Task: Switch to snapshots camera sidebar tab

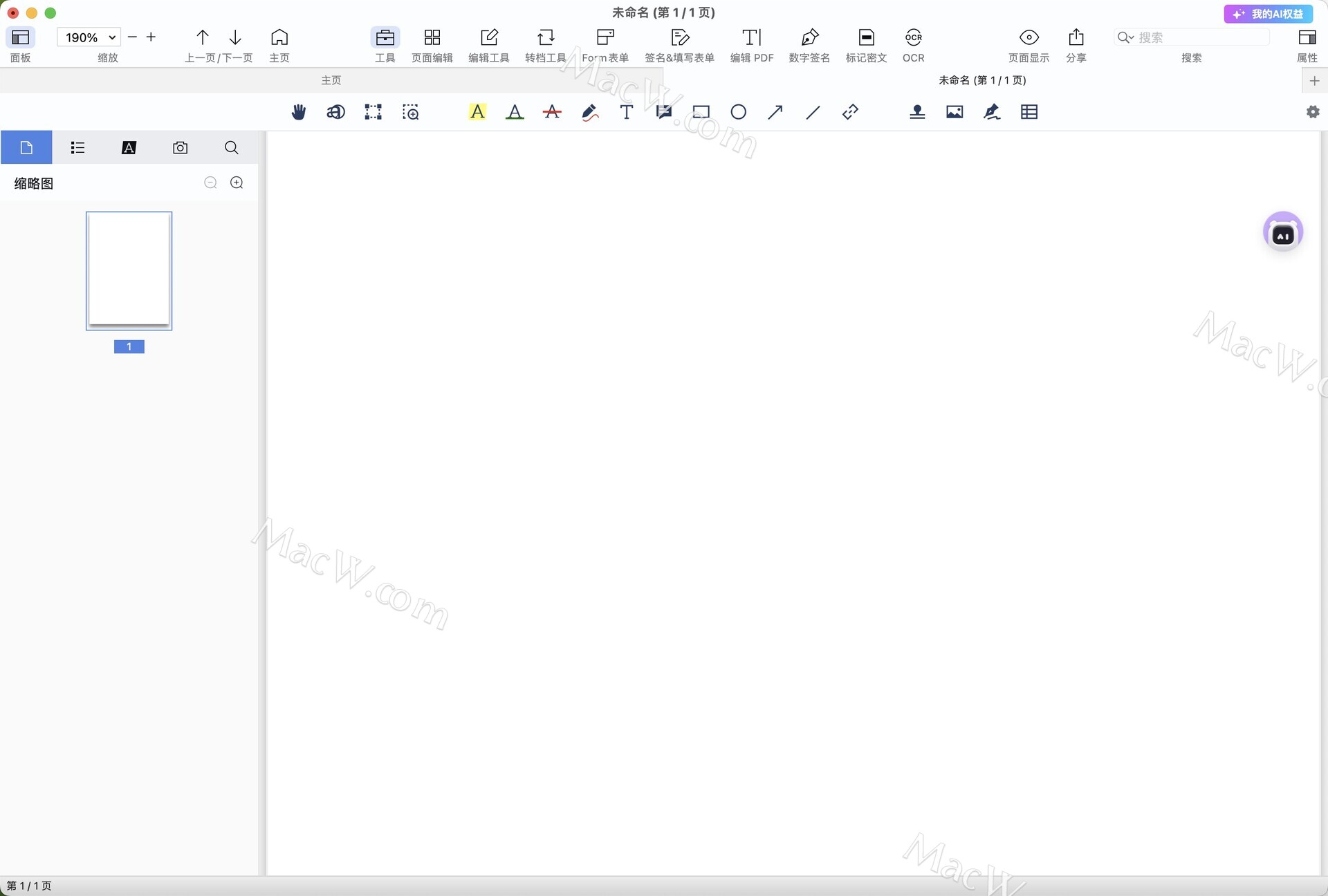Action: click(x=180, y=147)
